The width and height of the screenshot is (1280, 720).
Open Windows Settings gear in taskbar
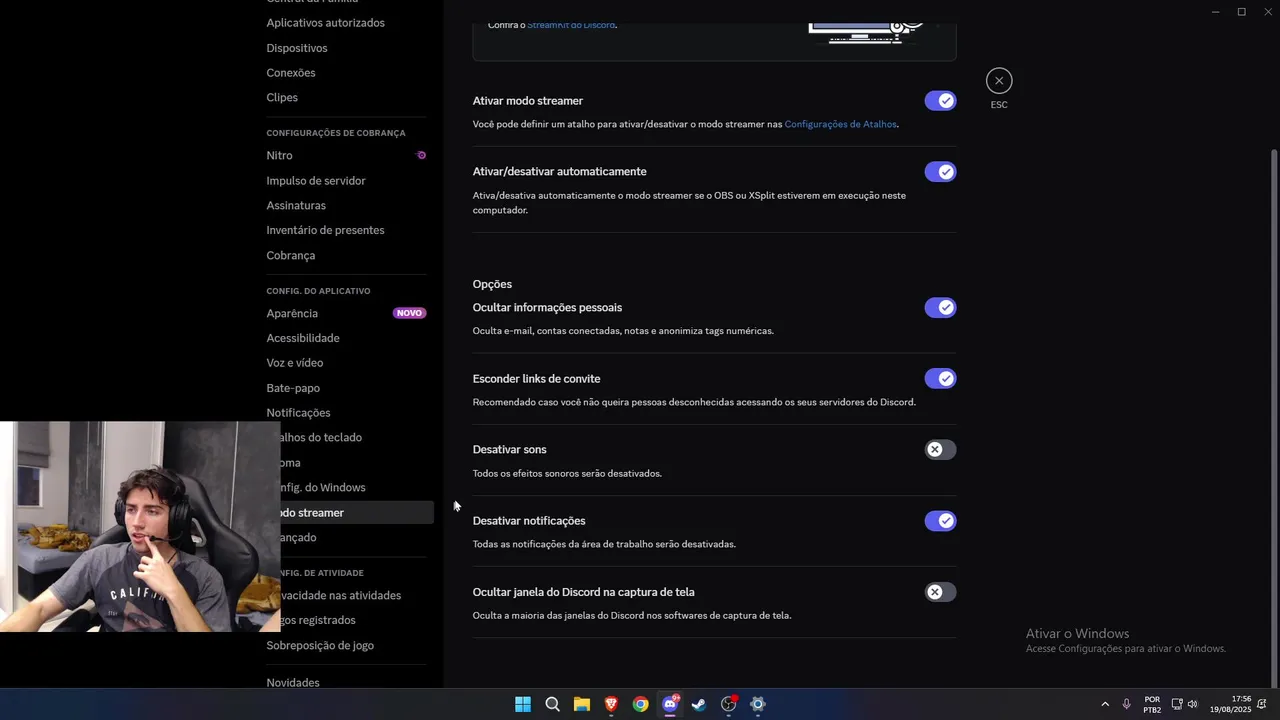758,704
